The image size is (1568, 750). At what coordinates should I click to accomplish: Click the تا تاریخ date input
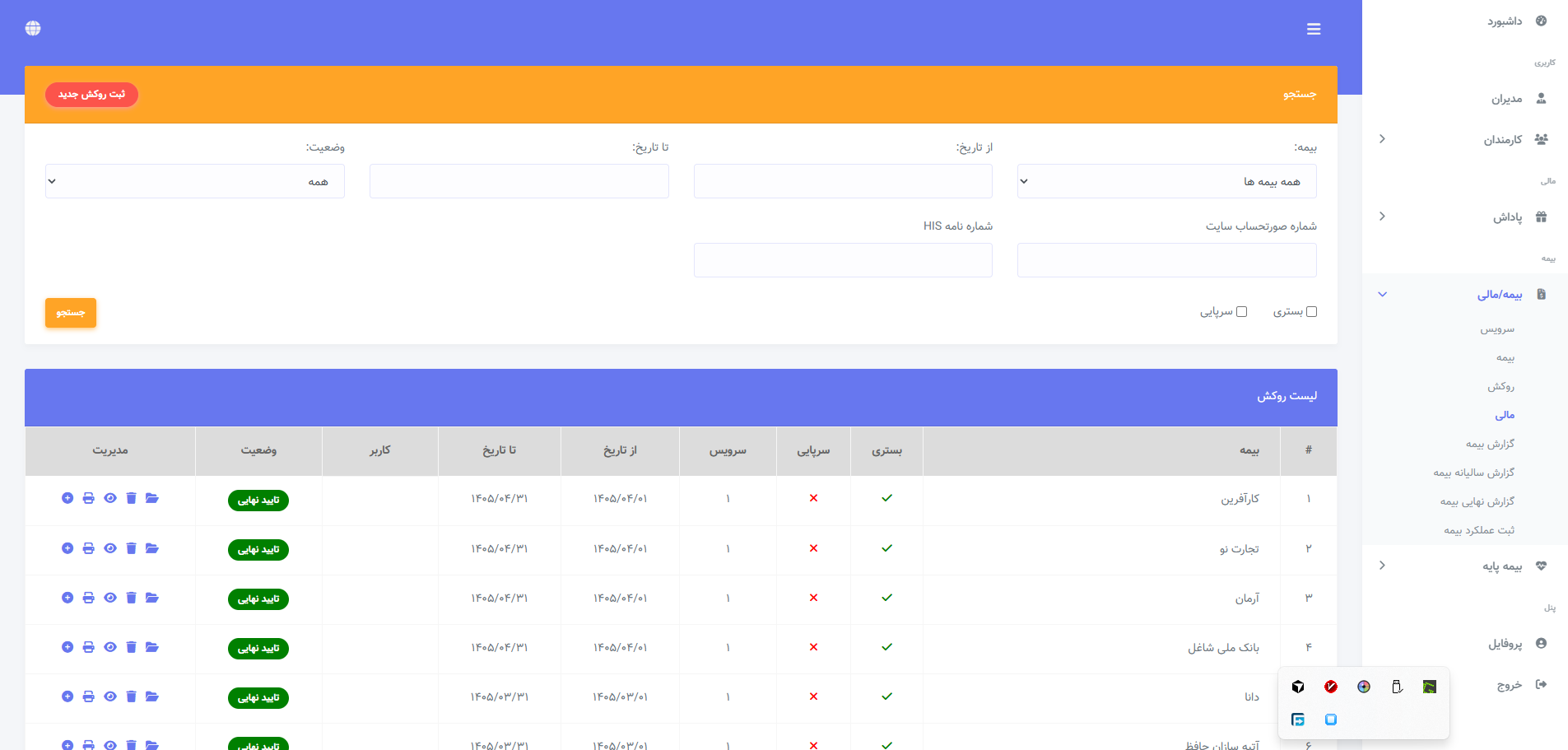(519, 181)
